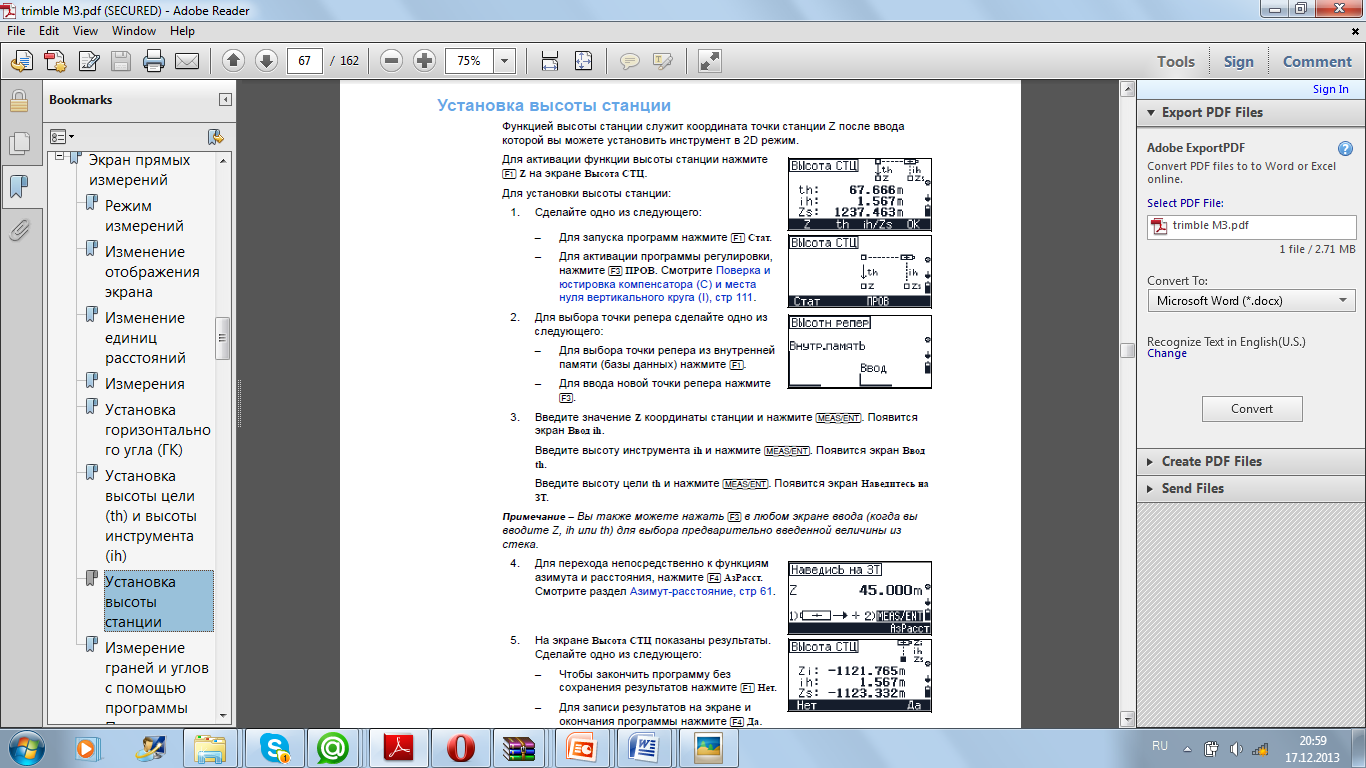Open the Windows Start menu

click(x=25, y=747)
